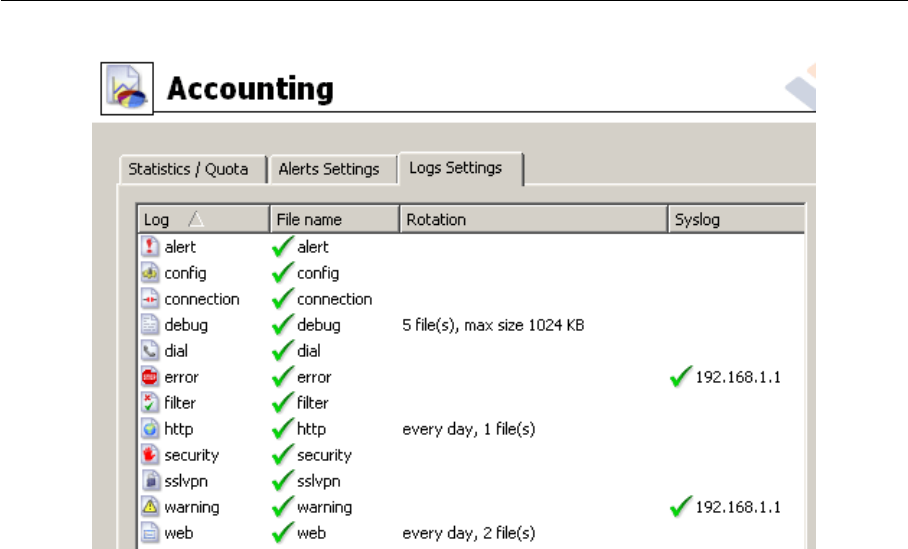This screenshot has height=549, width=908.
Task: Click the connection log icon
Action: point(151,299)
